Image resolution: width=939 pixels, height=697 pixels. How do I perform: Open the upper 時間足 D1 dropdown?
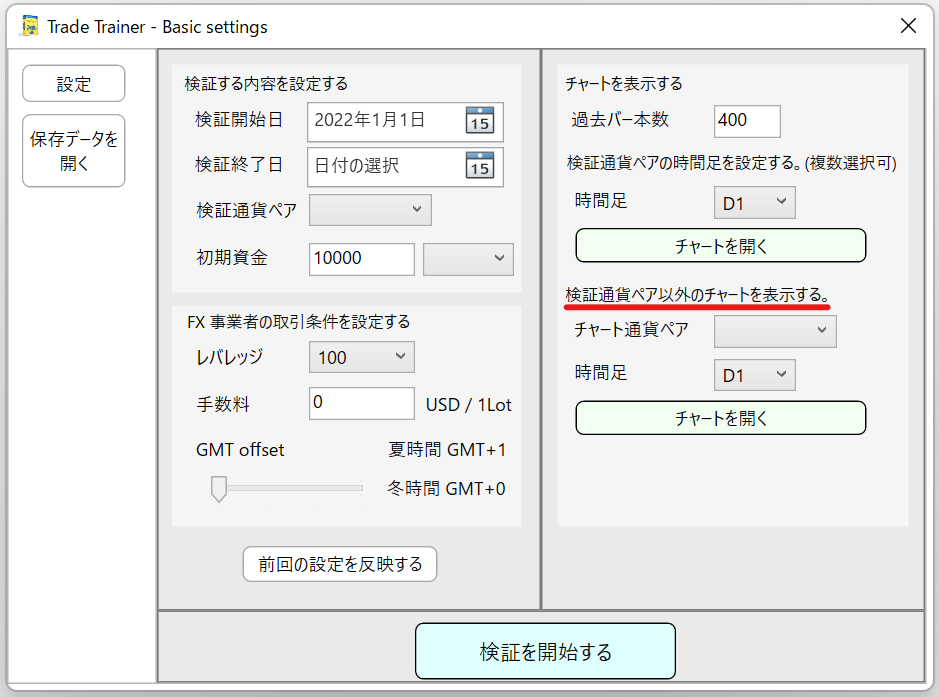coord(755,203)
